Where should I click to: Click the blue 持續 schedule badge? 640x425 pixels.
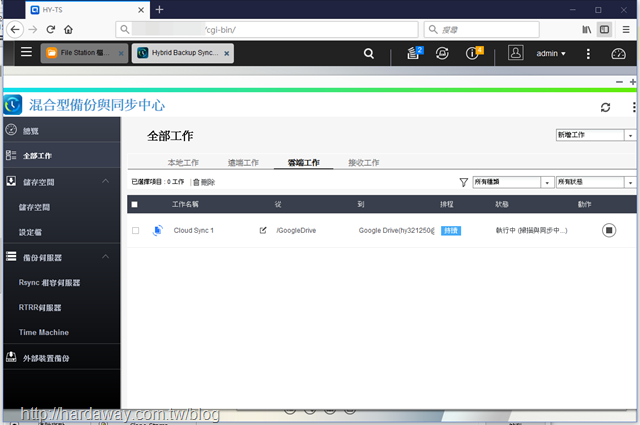tap(451, 231)
